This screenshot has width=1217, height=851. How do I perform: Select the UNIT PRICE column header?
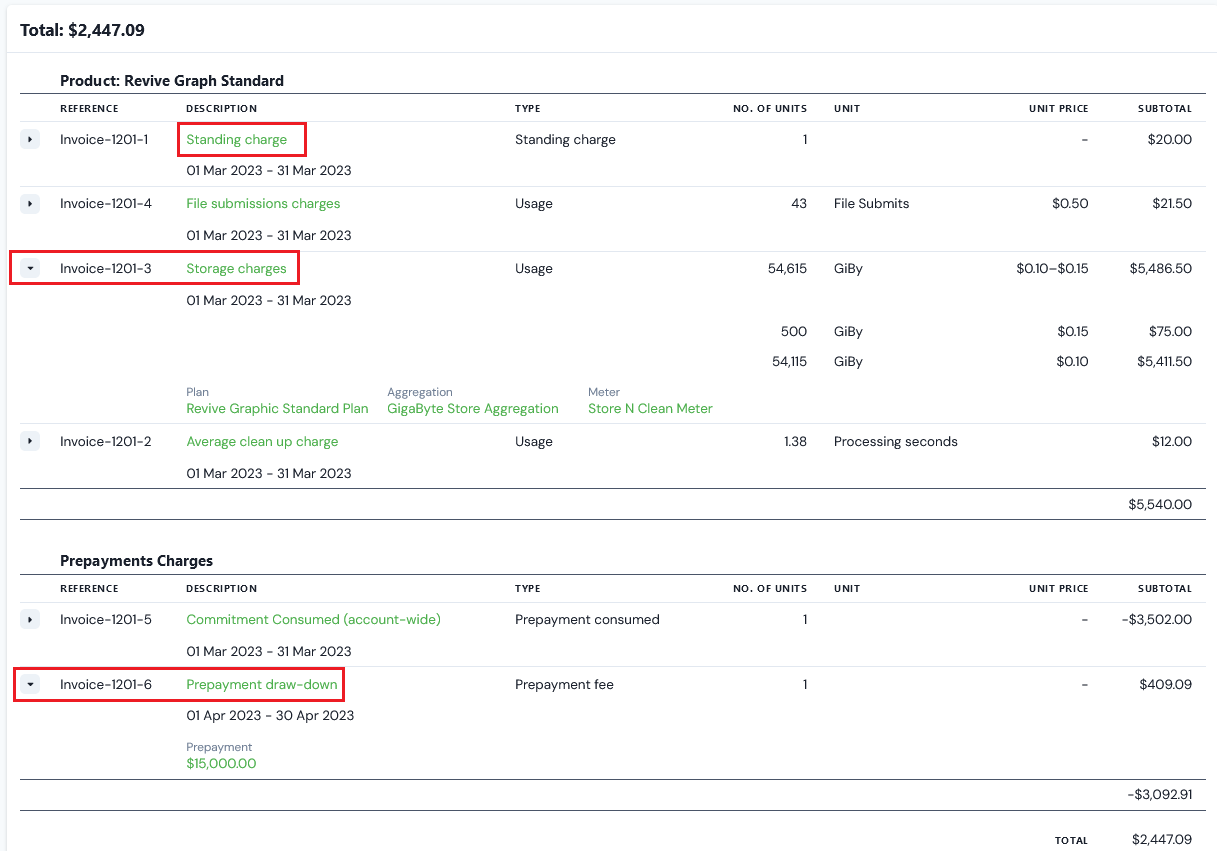(x=1059, y=108)
